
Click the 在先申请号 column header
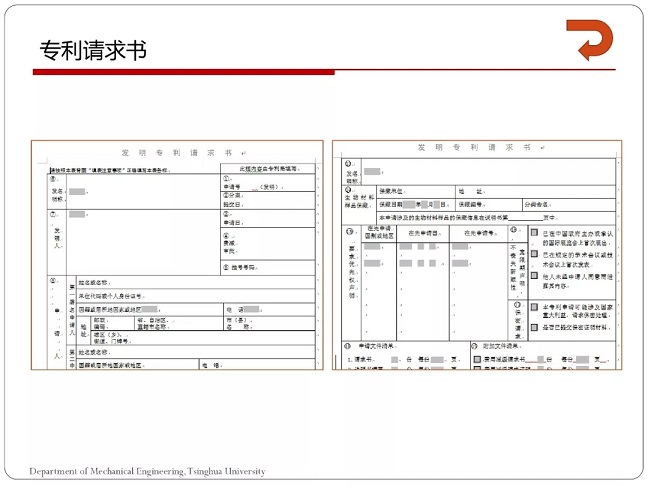click(479, 233)
